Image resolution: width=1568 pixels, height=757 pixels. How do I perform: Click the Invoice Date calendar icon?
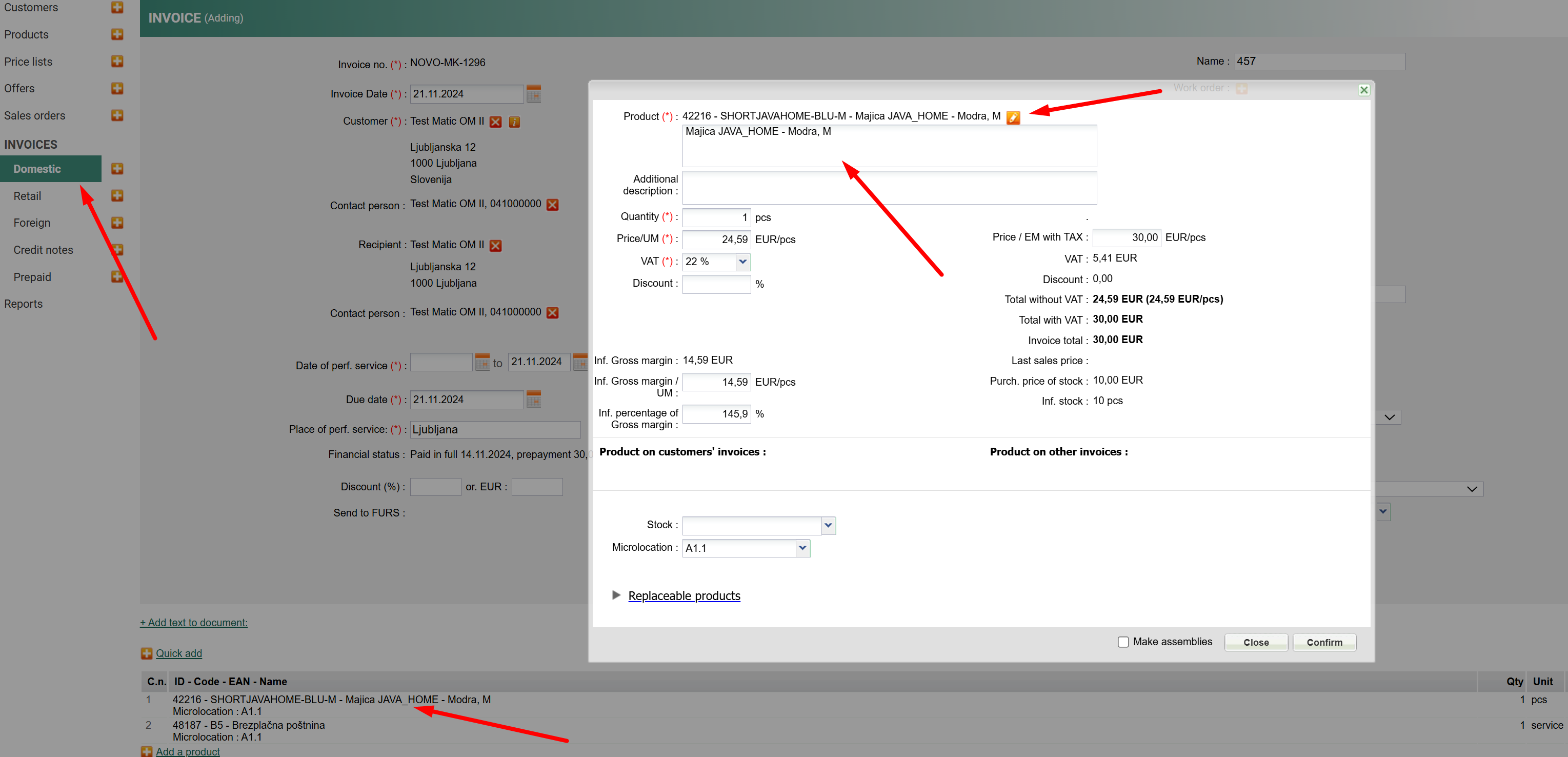pyautogui.click(x=533, y=94)
